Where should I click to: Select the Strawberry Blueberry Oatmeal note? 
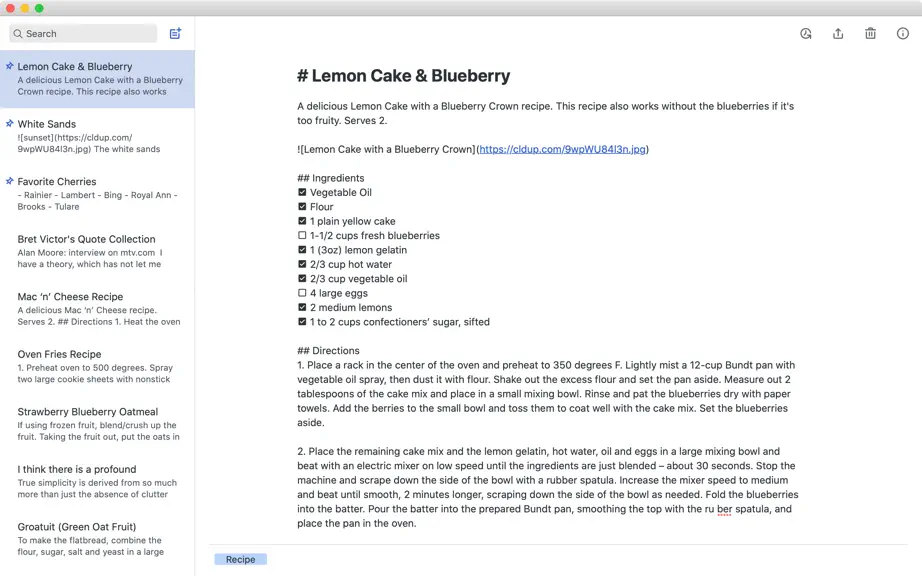click(x=98, y=424)
